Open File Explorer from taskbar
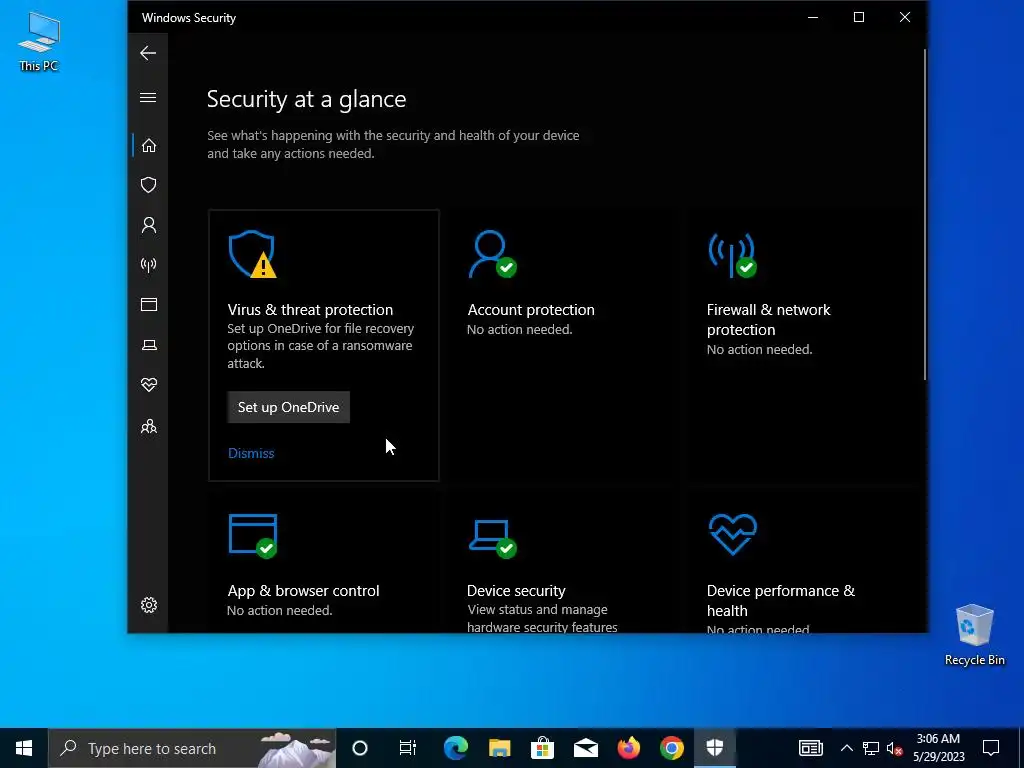The image size is (1024, 768). (x=499, y=748)
